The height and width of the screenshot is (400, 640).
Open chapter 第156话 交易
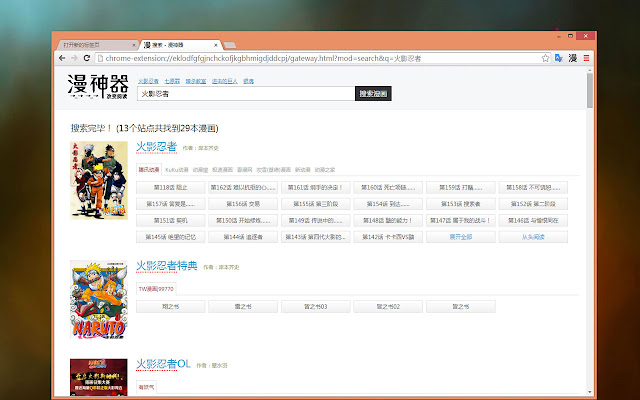(x=243, y=204)
